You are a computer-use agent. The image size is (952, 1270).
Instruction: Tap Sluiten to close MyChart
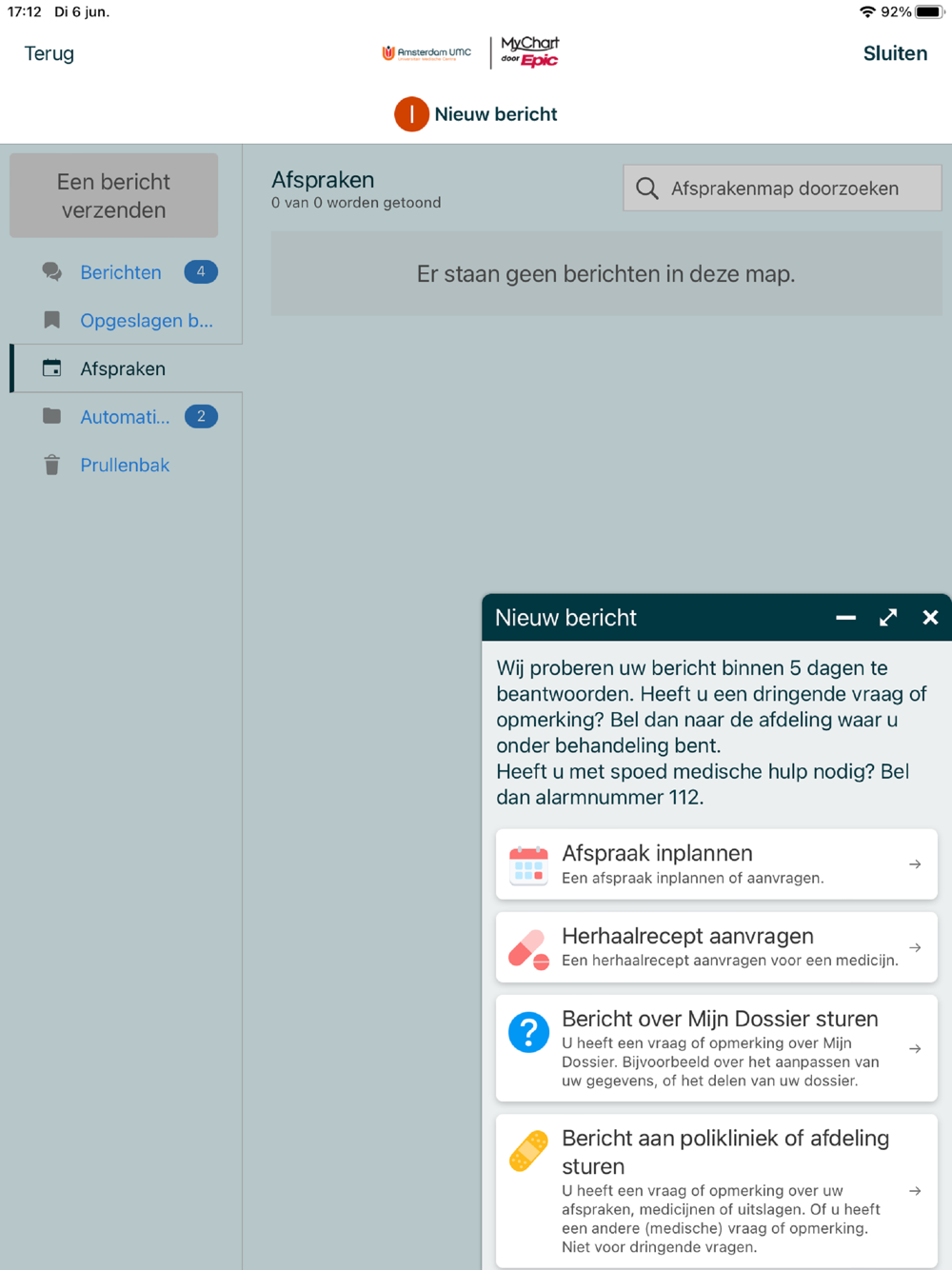coord(895,53)
